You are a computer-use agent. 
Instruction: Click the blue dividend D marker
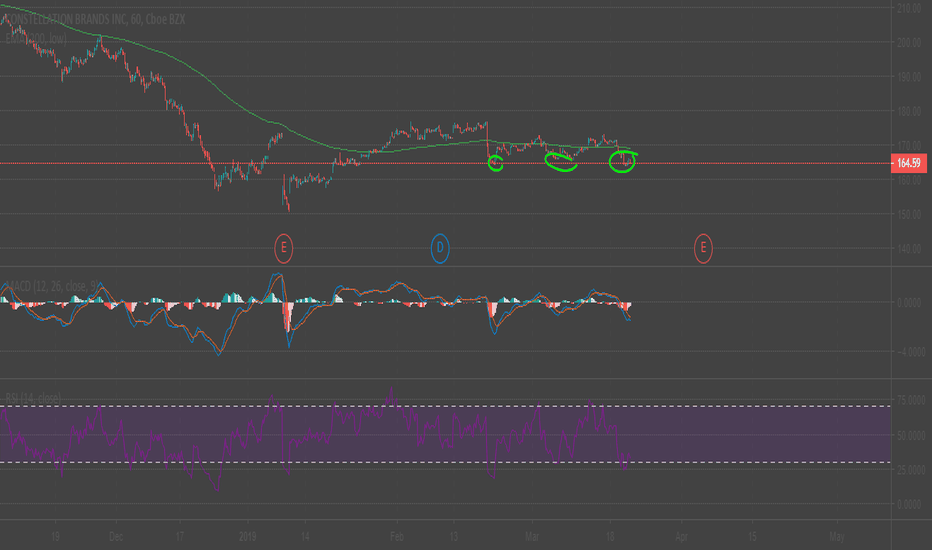(x=440, y=248)
